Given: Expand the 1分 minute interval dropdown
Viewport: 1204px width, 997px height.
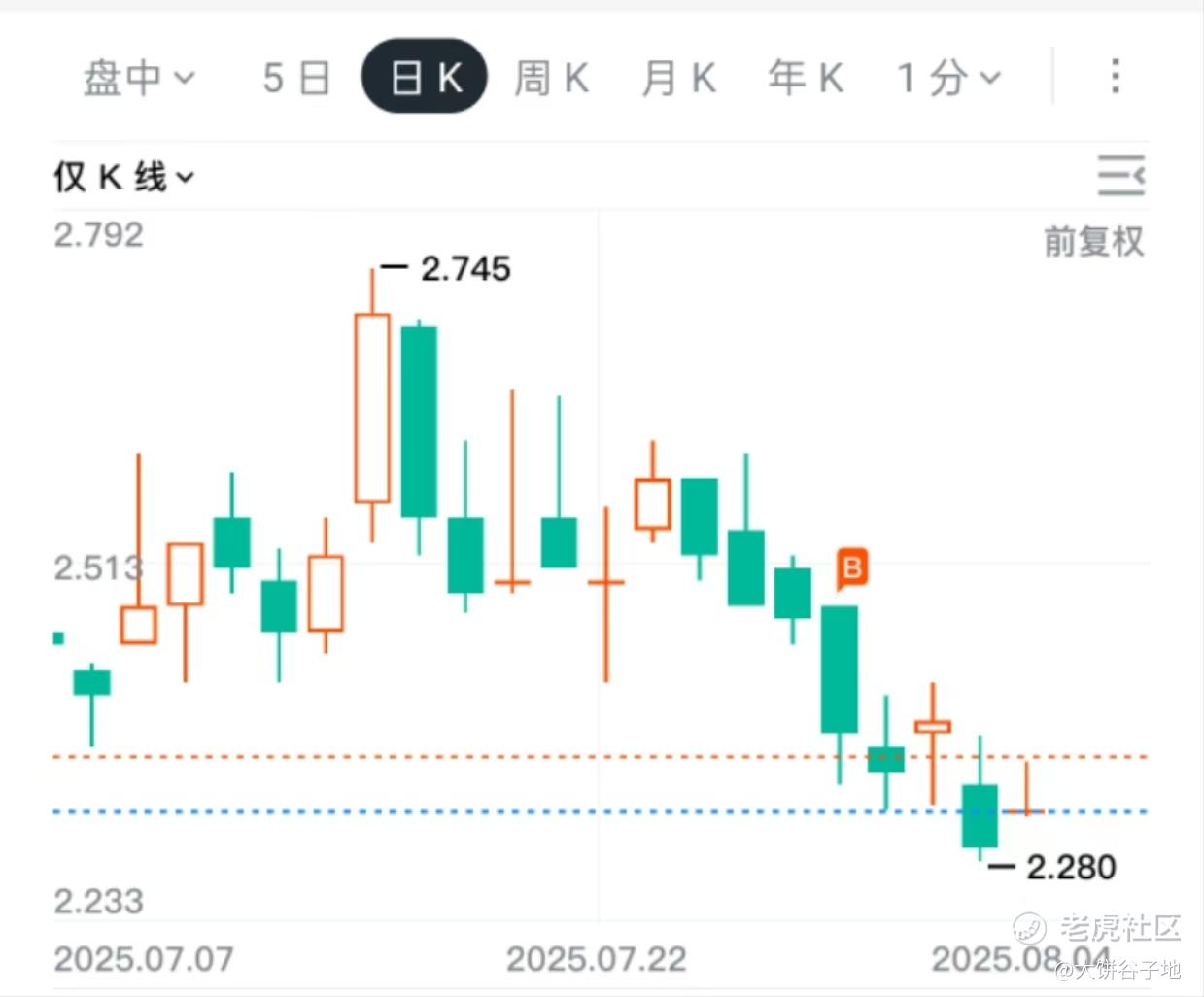Looking at the screenshot, I should (948, 78).
